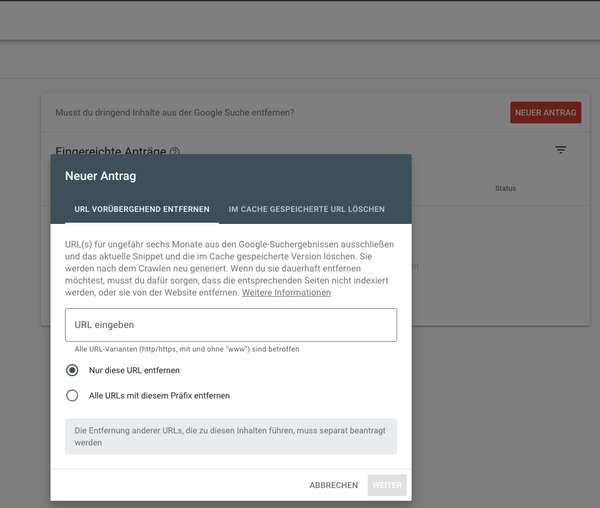Click the 'Alle URL-Varianten' helper text
This screenshot has width=600, height=508.
click(x=187, y=349)
